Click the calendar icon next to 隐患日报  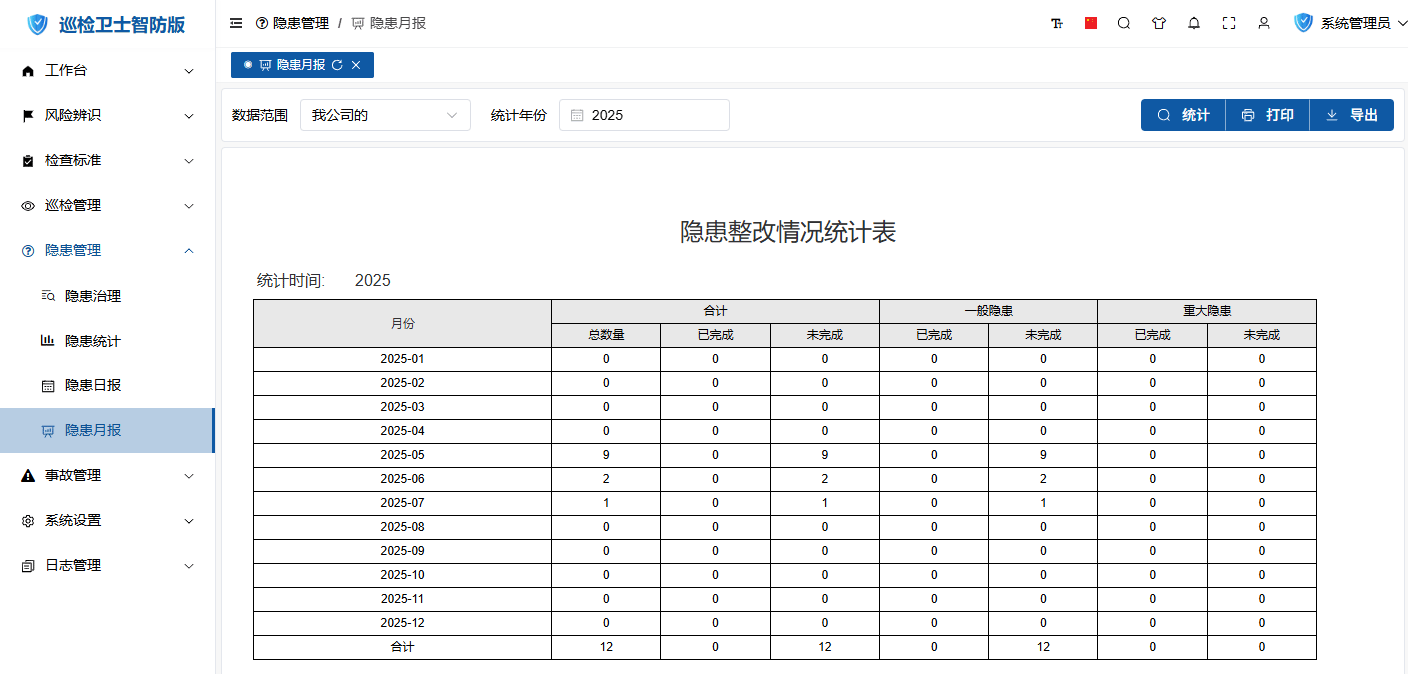48,386
